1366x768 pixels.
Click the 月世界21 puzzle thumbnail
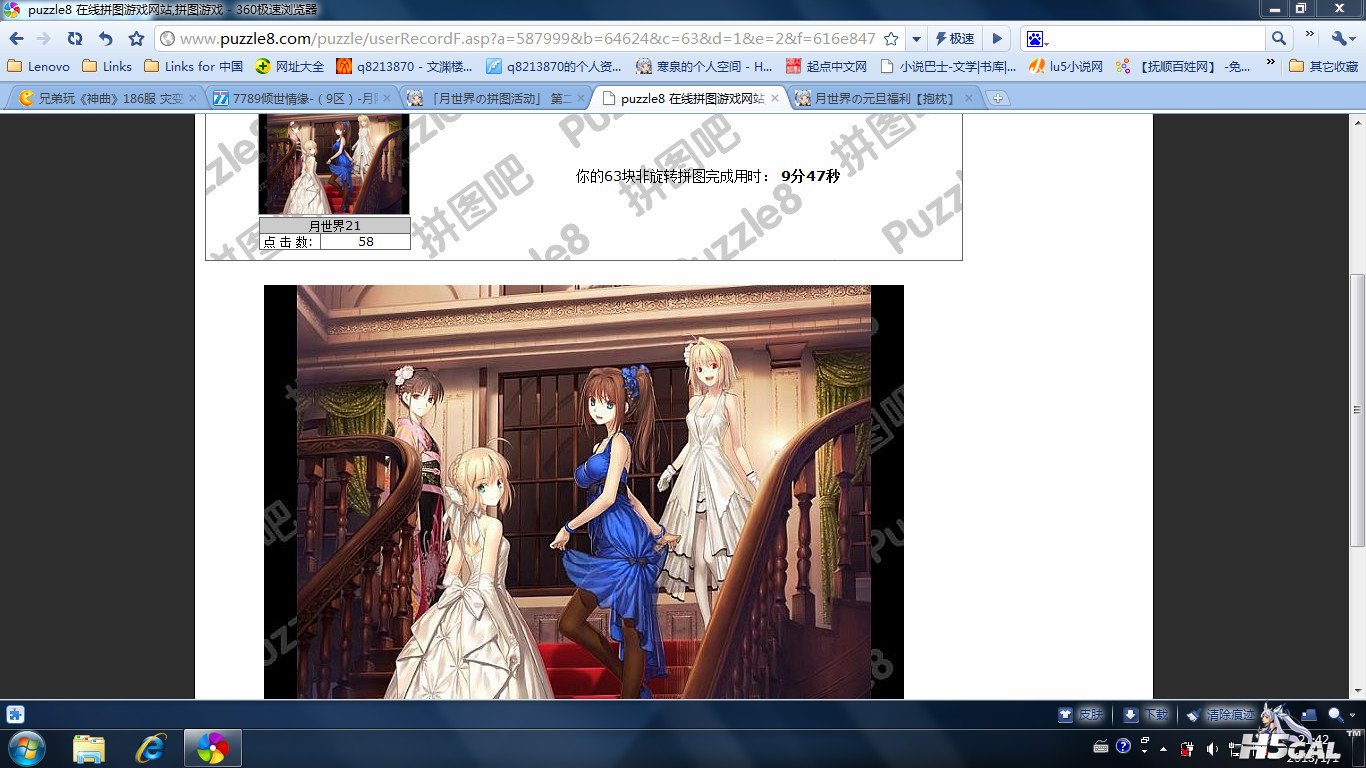click(x=334, y=163)
